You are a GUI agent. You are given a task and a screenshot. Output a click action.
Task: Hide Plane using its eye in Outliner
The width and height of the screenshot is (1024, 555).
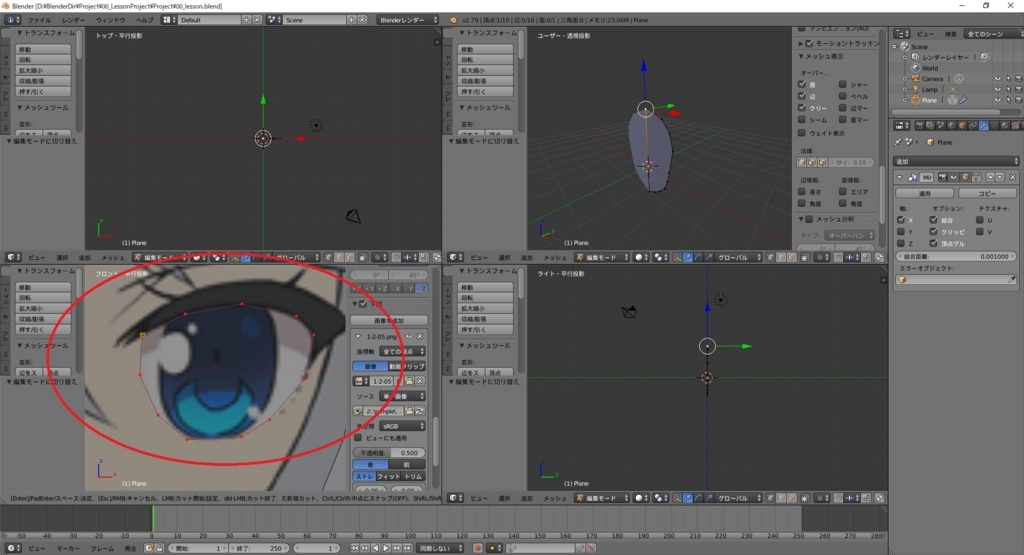[997, 100]
